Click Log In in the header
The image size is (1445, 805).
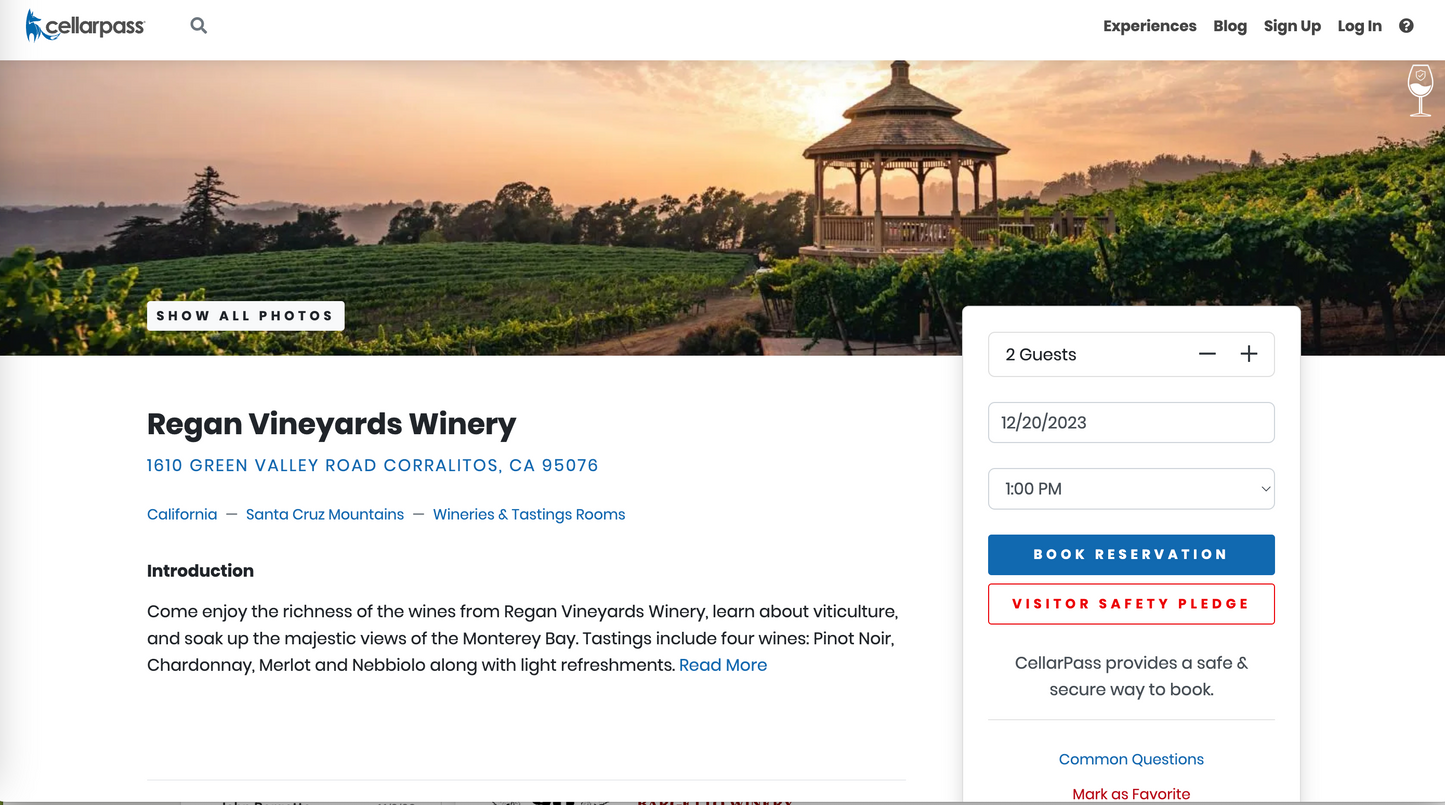(1359, 26)
